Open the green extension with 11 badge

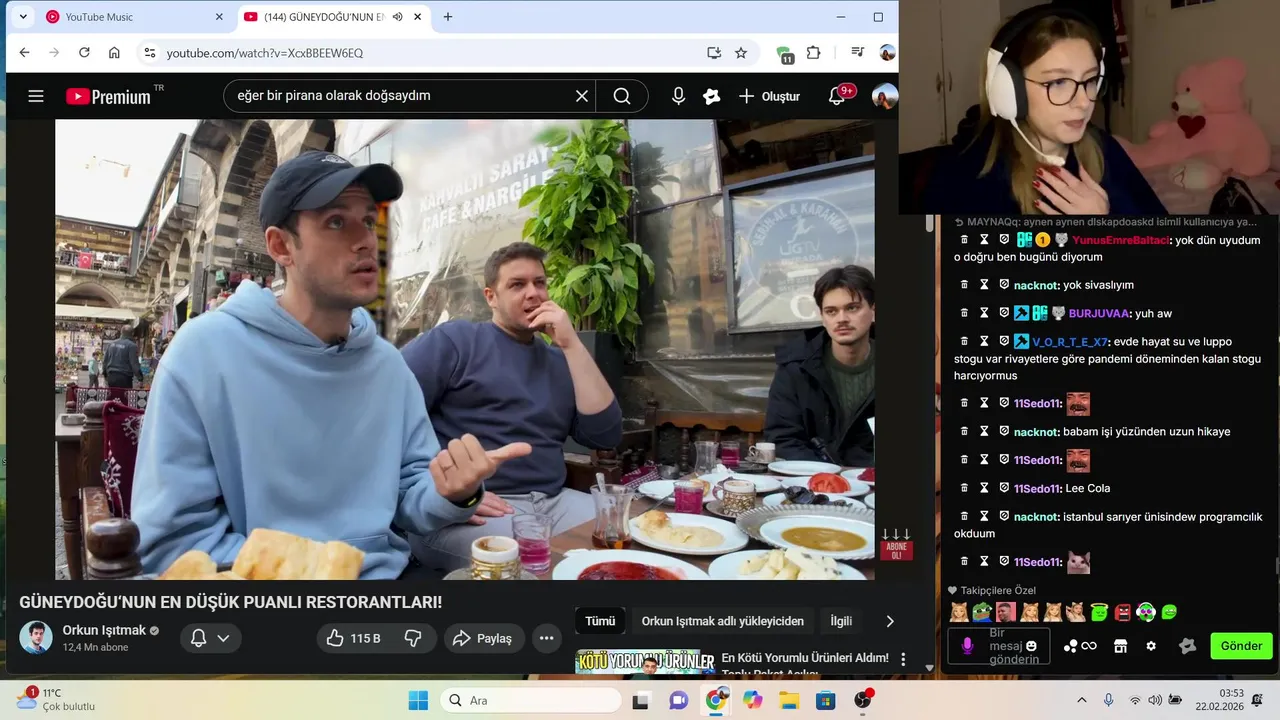tap(785, 54)
